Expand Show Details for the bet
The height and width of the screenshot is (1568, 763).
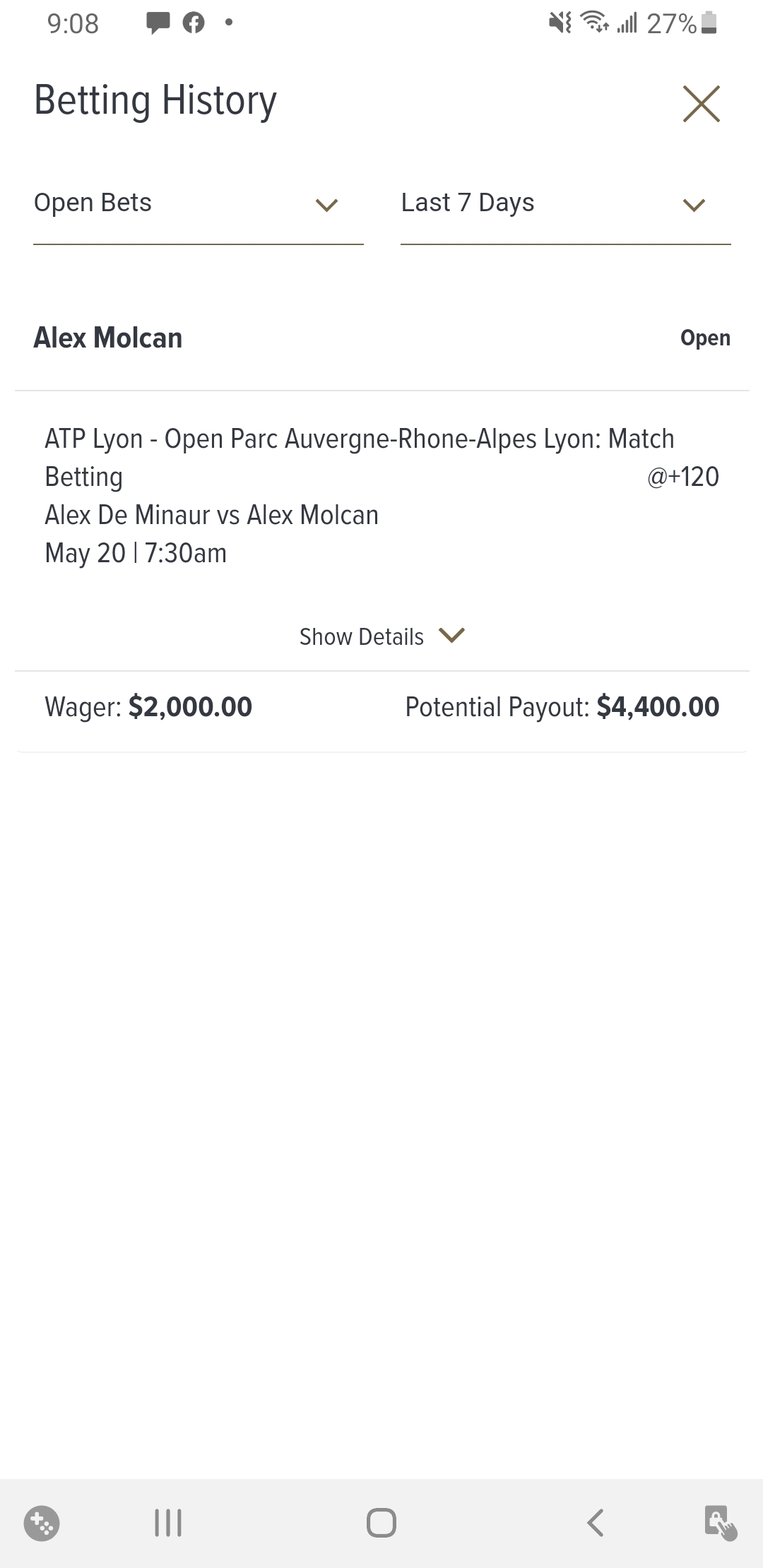pos(381,636)
